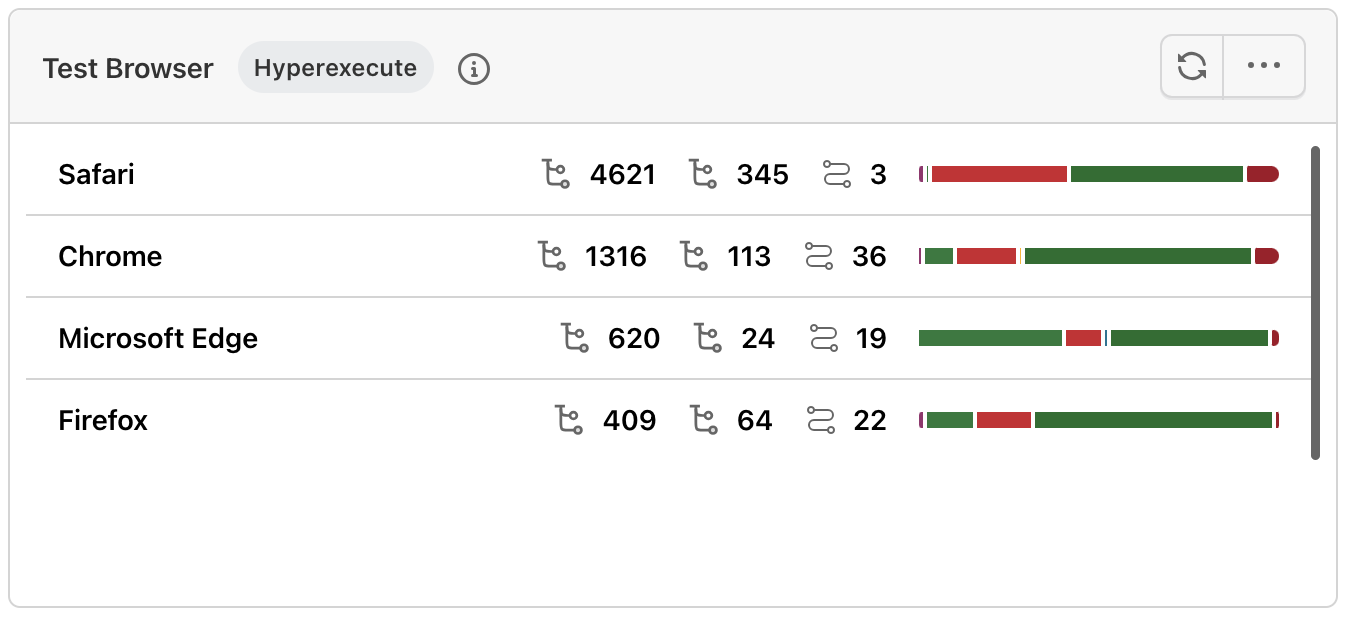Image resolution: width=1354 pixels, height=628 pixels.
Task: Click the first branch icon in Firefox row
Action: click(569, 421)
